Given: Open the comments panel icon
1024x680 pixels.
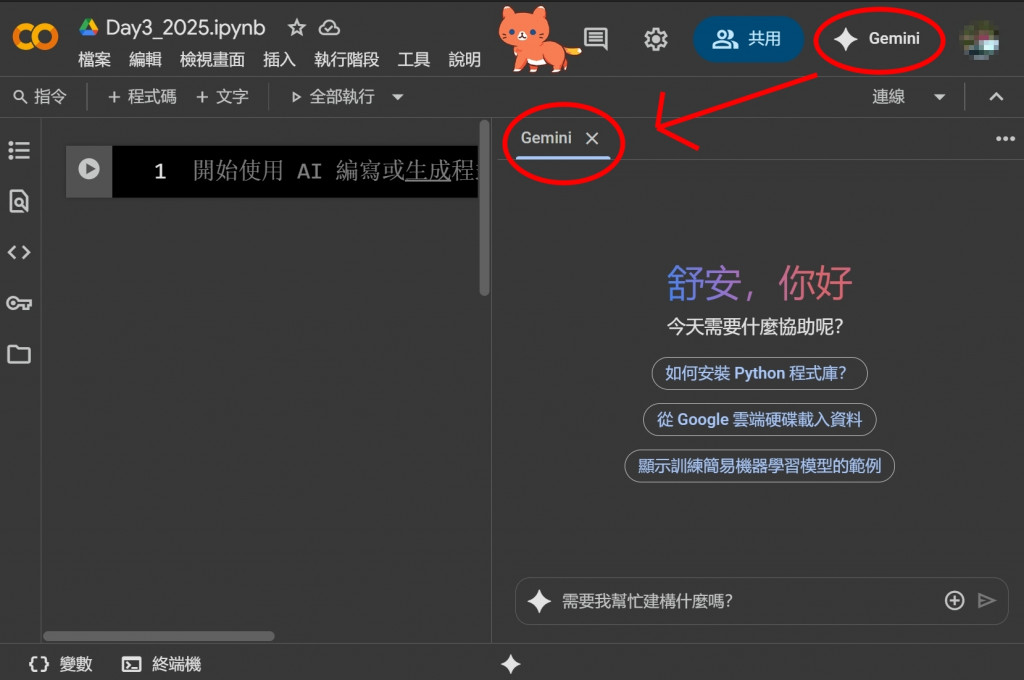Looking at the screenshot, I should pyautogui.click(x=596, y=39).
